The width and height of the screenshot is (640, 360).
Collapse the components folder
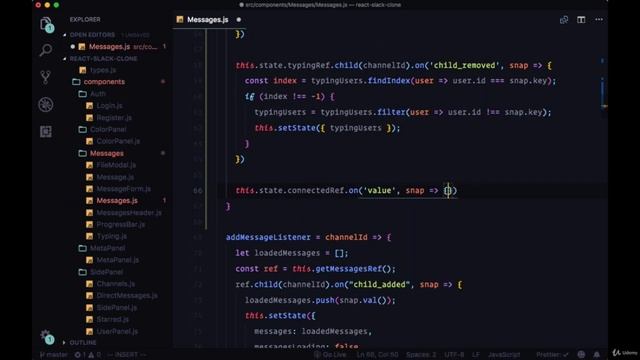104,82
